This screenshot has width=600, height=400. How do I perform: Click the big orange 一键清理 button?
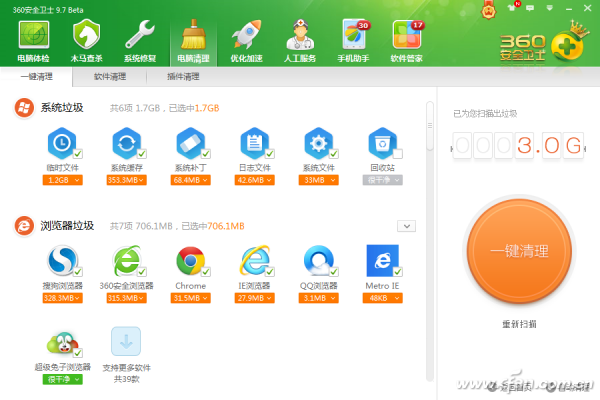click(x=519, y=251)
